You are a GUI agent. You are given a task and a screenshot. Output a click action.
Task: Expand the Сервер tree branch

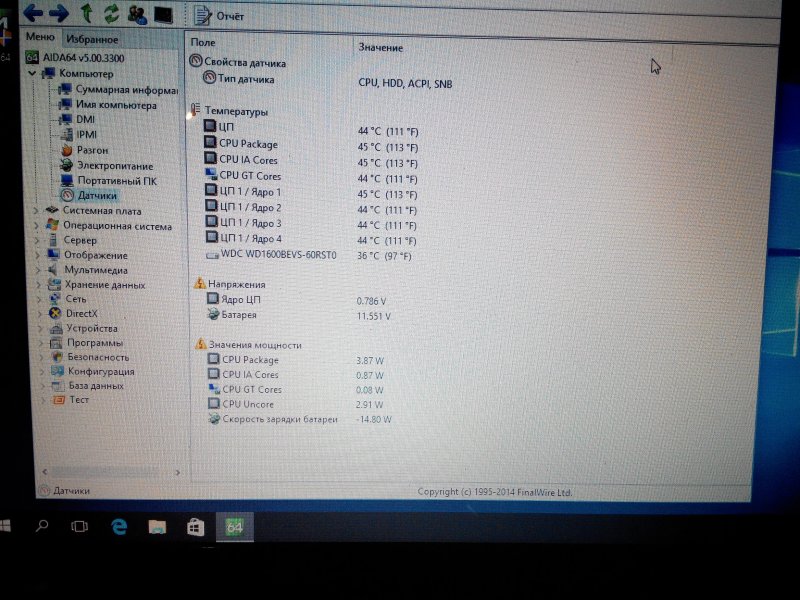[37, 240]
